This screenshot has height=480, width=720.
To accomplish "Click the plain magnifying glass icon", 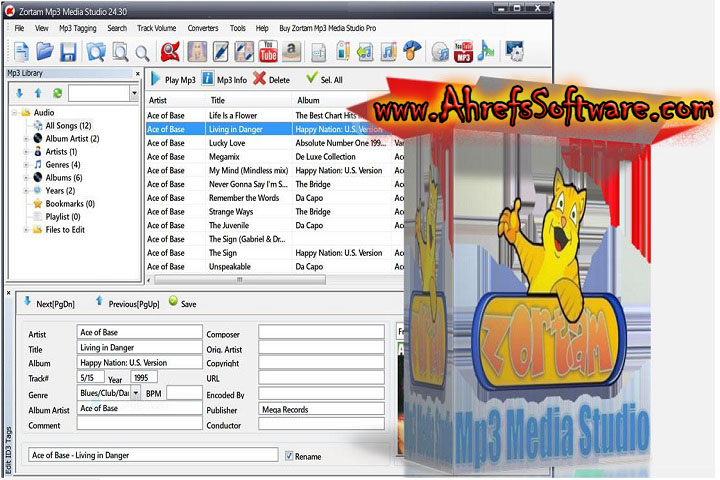I will click(142, 53).
